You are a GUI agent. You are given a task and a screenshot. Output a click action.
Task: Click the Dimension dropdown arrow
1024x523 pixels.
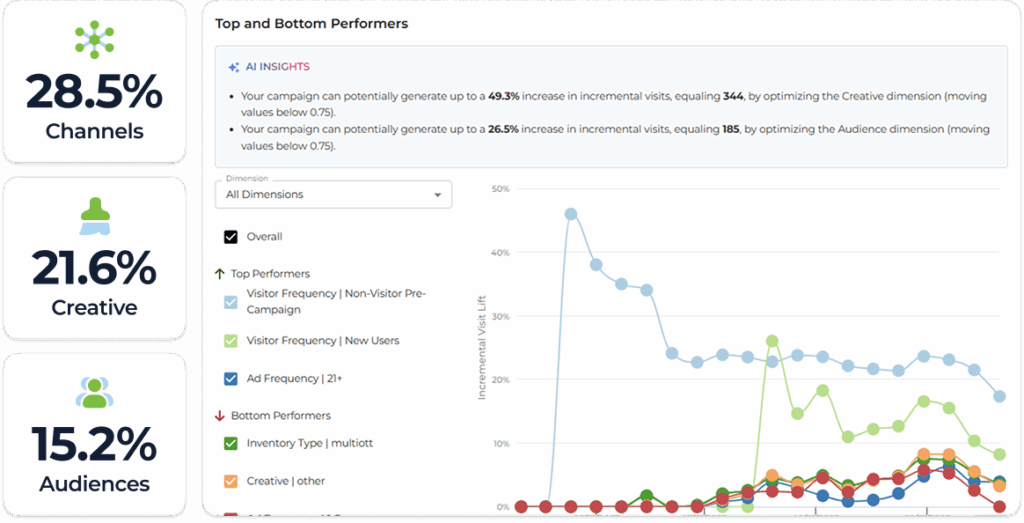coord(437,195)
